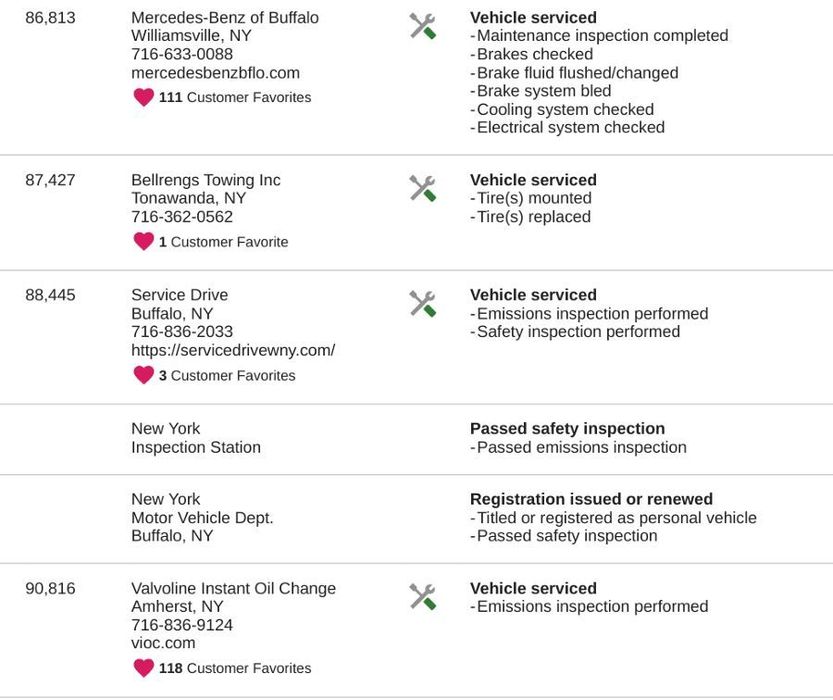Click the Valvoline Instant Oil Change name

tap(233, 588)
